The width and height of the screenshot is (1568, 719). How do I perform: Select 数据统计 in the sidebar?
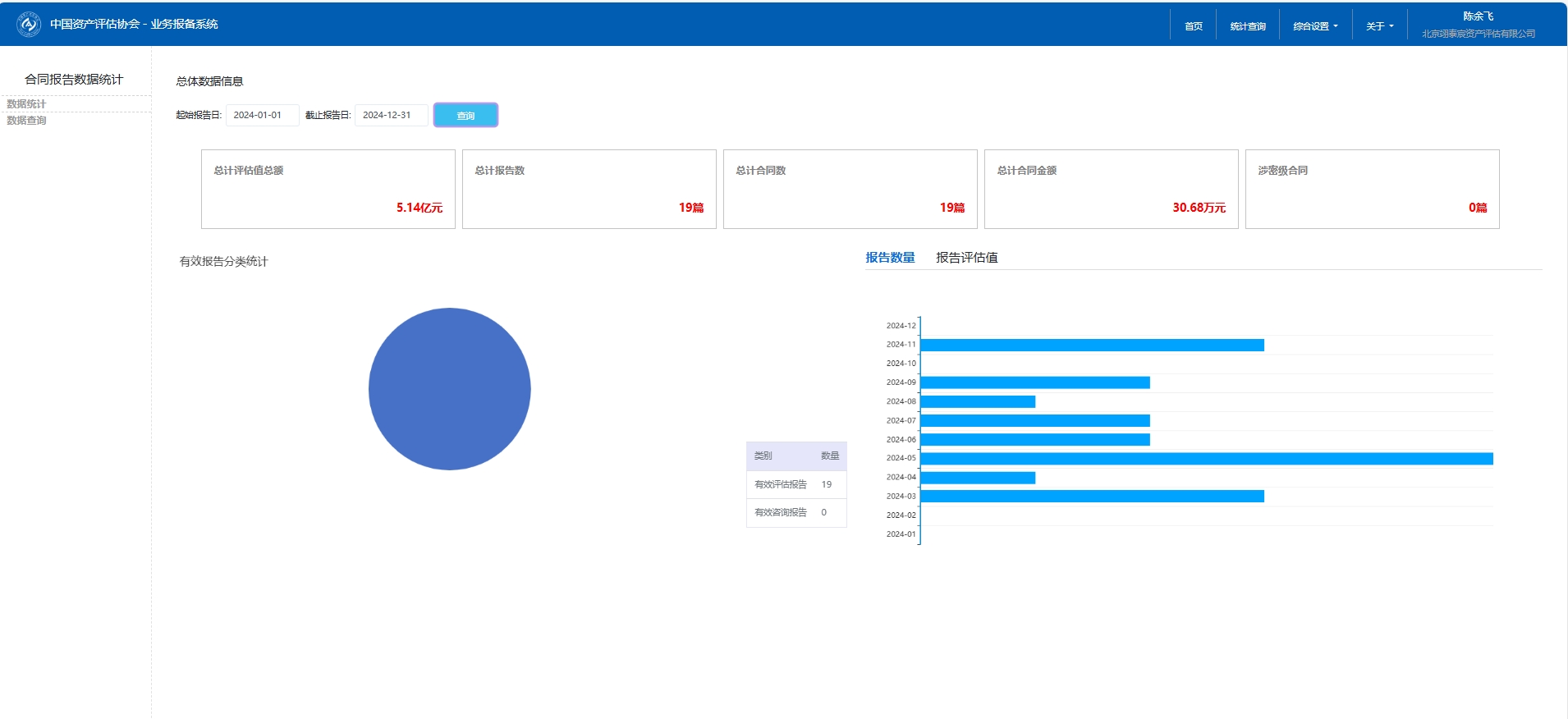coord(26,104)
